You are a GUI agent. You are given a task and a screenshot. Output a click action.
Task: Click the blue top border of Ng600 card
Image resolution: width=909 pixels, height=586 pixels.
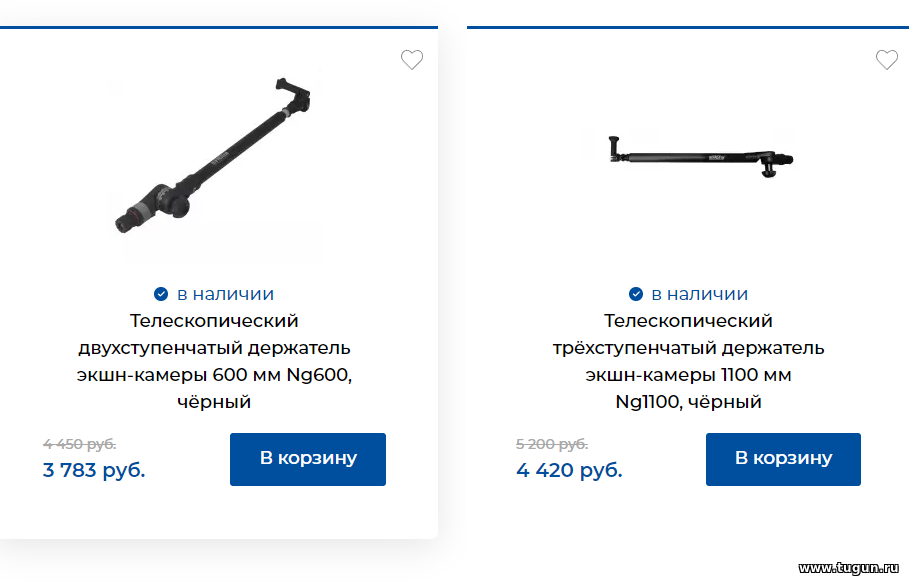click(x=219, y=27)
